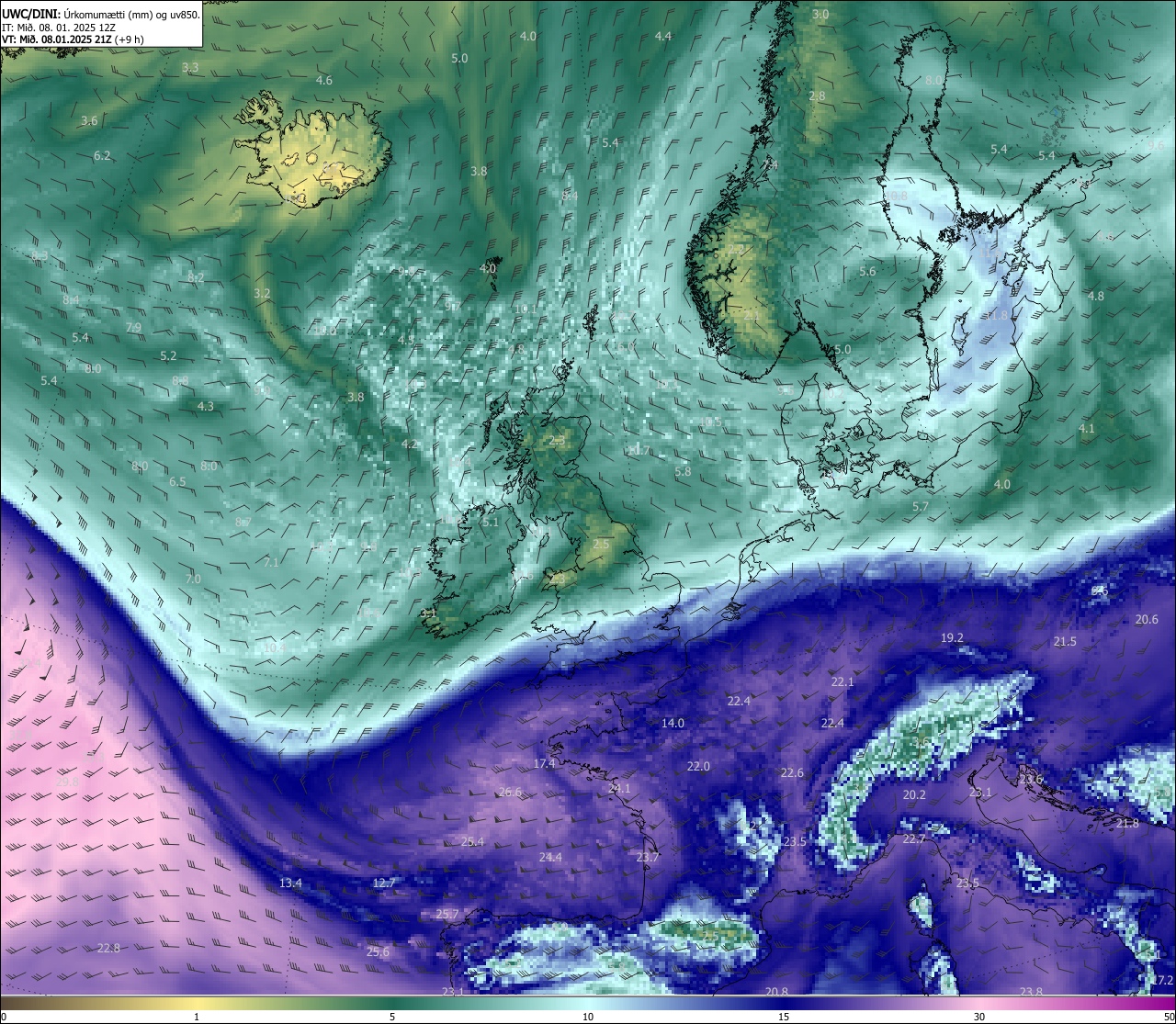The width and height of the screenshot is (1176, 1024).
Task: Click the 5.6 value label
Action: click(x=867, y=271)
